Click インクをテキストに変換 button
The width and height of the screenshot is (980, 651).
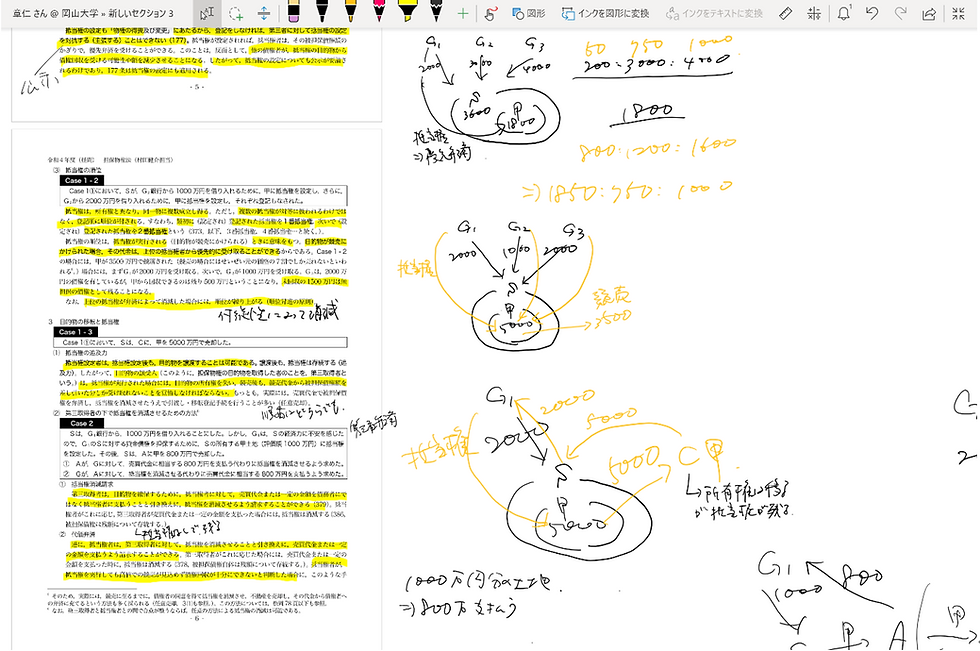[x=714, y=13]
